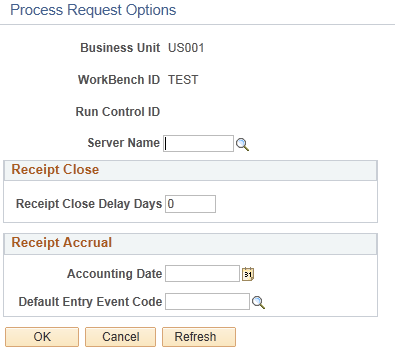
Task: Click the Business Unit label
Action: 120,48
